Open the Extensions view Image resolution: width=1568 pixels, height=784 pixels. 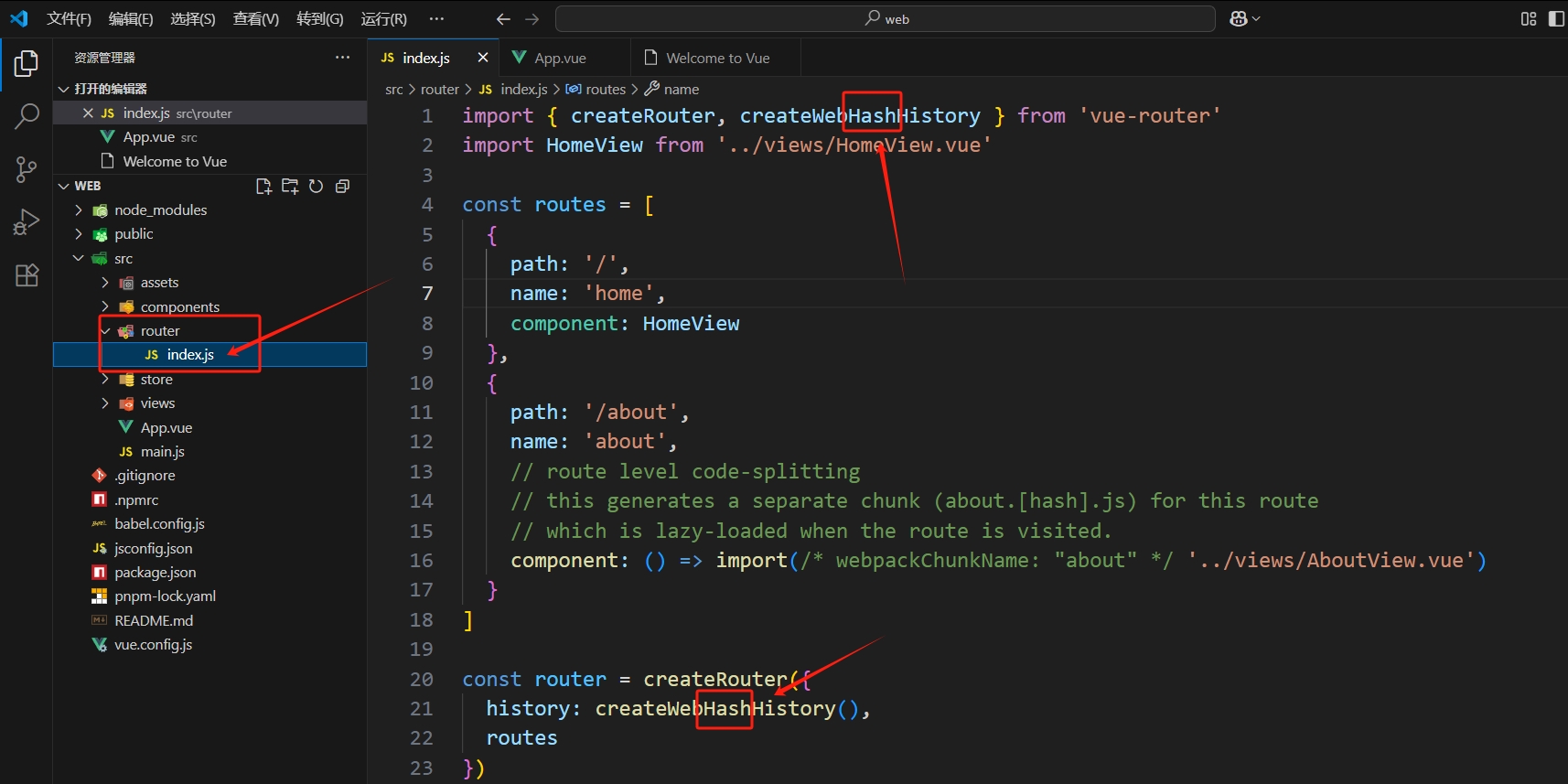pos(27,275)
